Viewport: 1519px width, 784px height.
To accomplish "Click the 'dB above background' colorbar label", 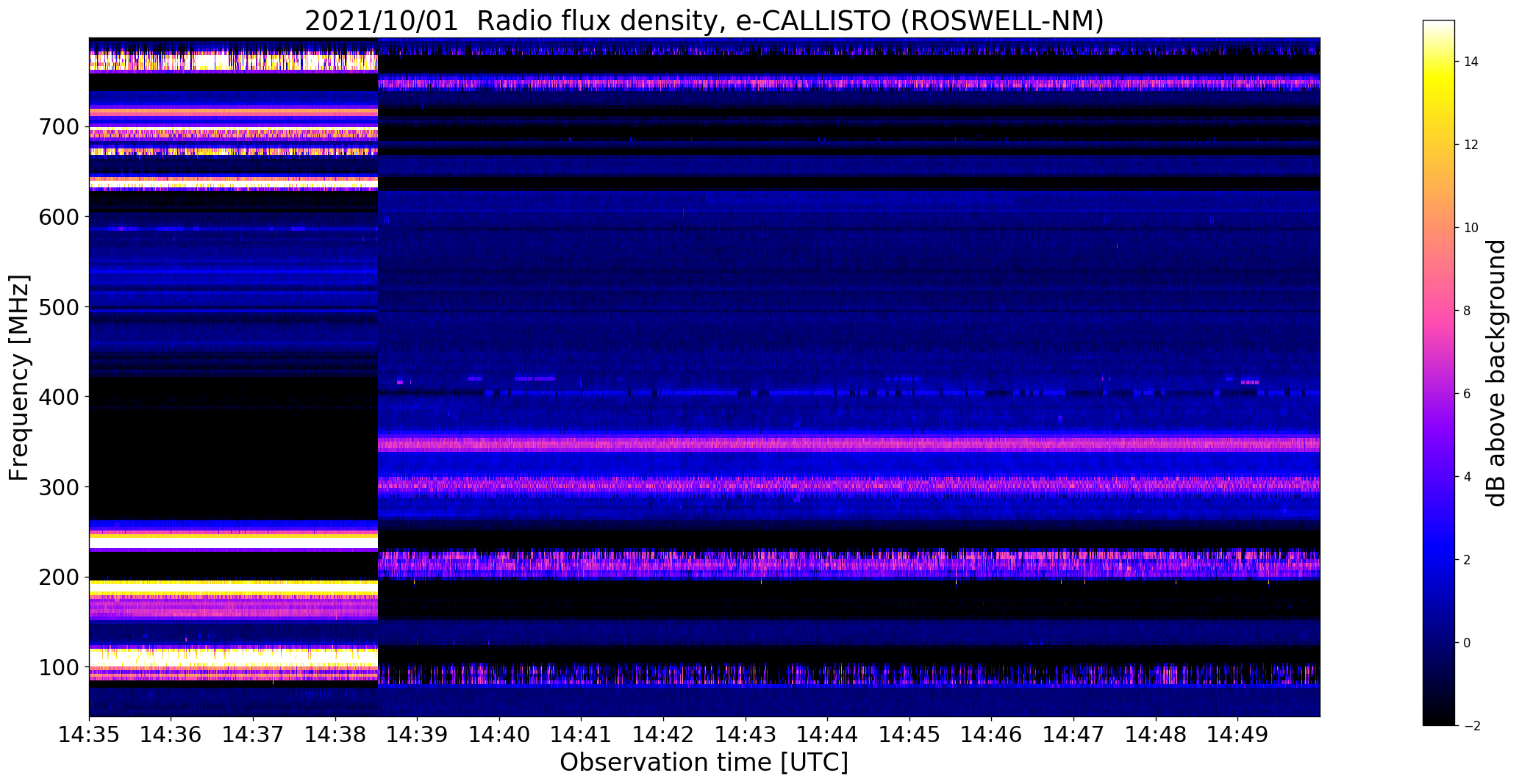I will 1495,373.
